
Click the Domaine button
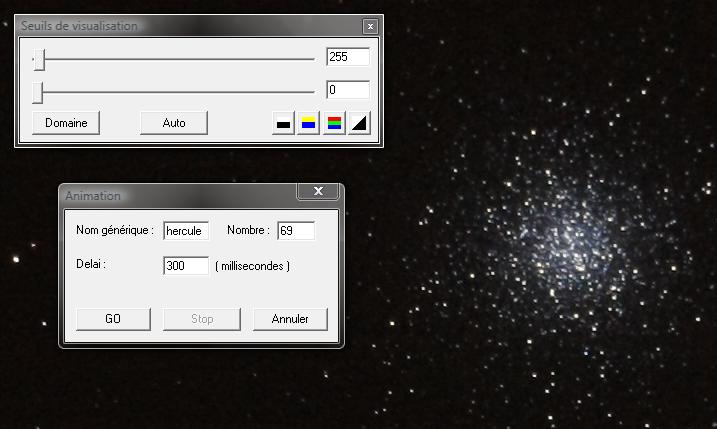66,123
